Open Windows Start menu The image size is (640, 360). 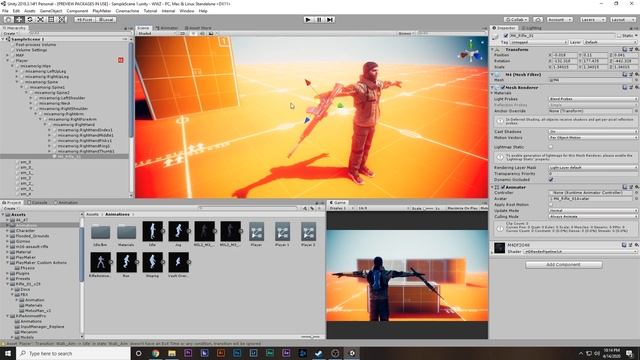click(x=8, y=353)
